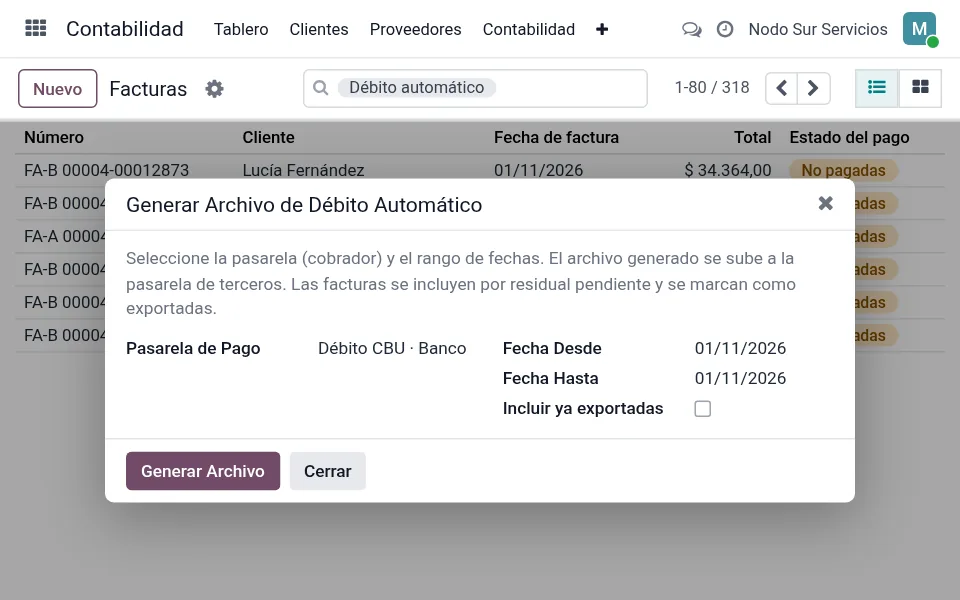Click the Facturas breadcrumb title
Screen dimensions: 960x600
[148, 89]
